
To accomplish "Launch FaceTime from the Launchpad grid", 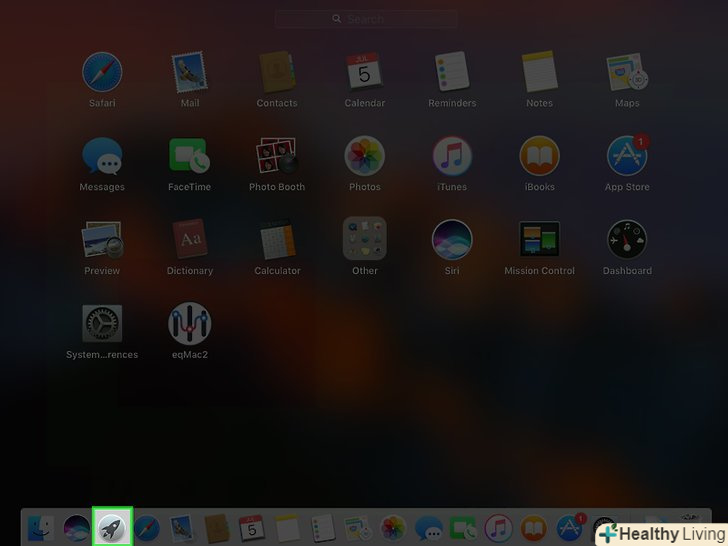I will tap(189, 156).
